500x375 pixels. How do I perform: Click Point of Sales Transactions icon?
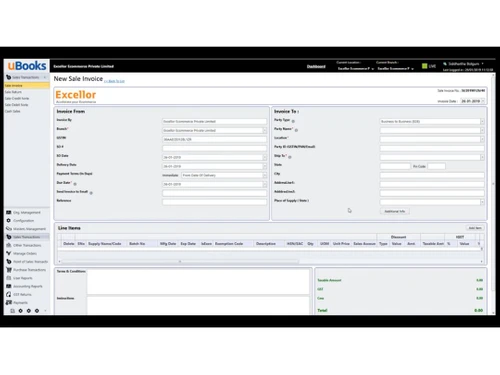9,261
